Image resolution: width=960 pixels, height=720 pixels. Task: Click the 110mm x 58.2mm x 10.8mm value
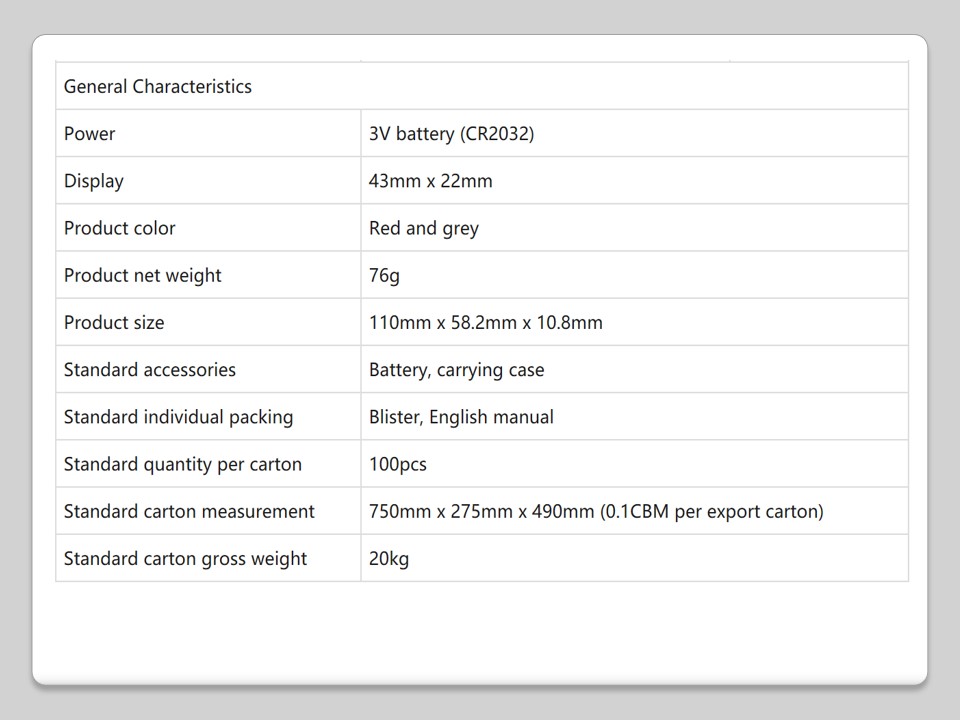[486, 322]
